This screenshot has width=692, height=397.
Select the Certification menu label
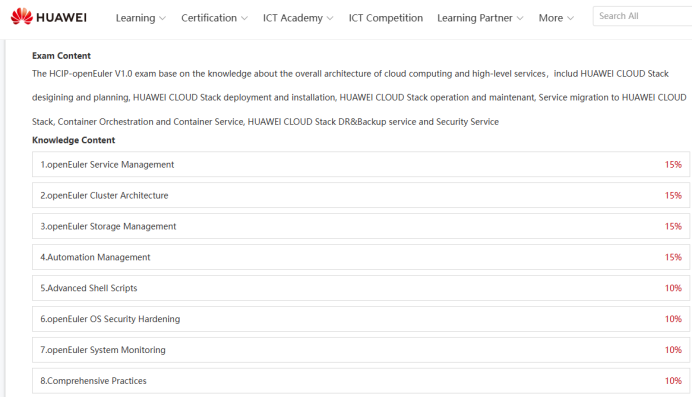209,18
